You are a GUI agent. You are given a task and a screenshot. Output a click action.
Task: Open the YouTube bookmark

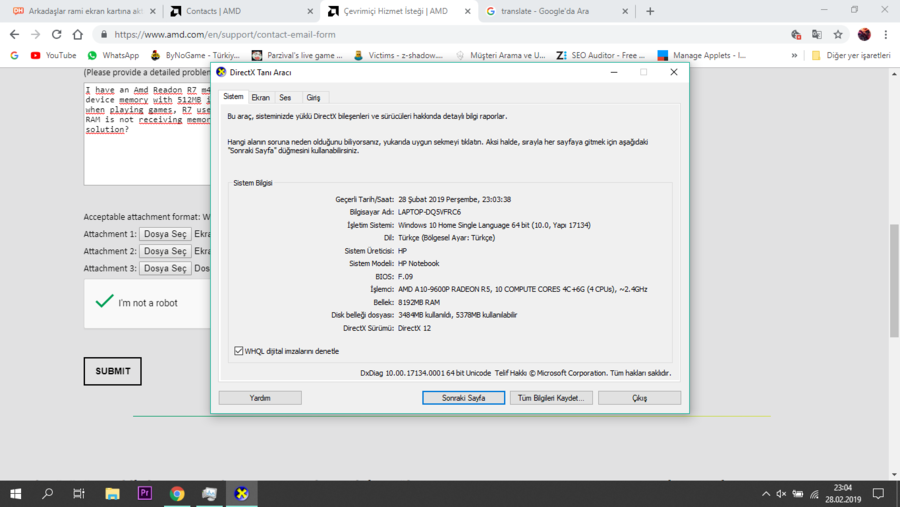click(x=53, y=55)
